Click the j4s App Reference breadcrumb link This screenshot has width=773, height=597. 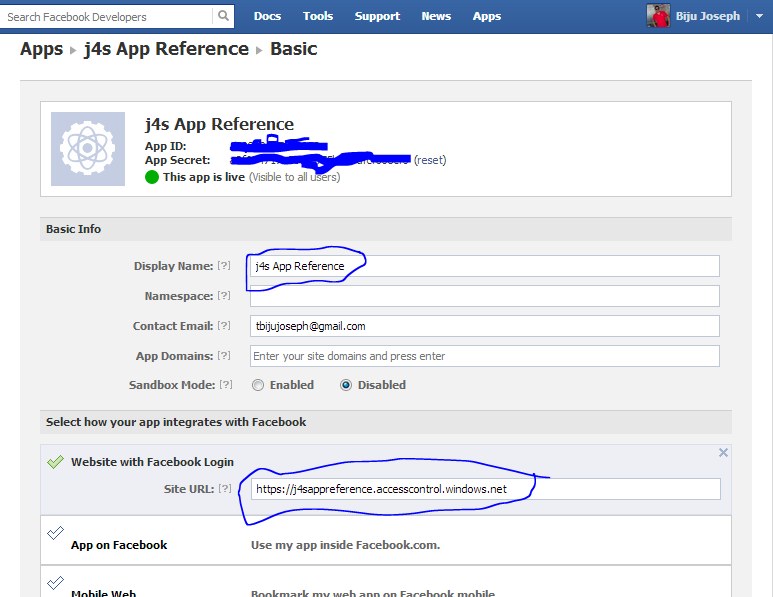click(166, 49)
